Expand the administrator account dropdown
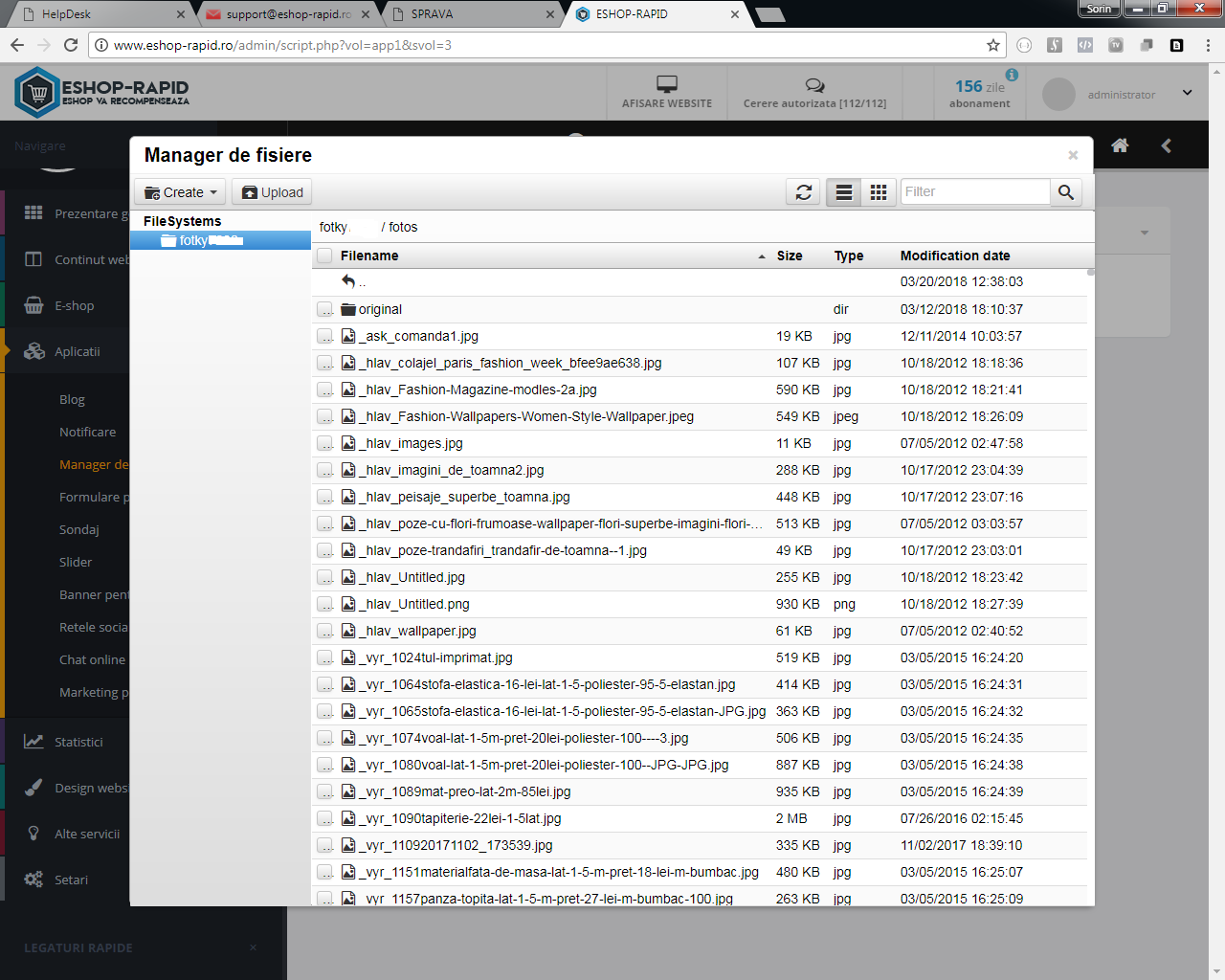Screen dimensions: 1225x980 (x=1187, y=93)
